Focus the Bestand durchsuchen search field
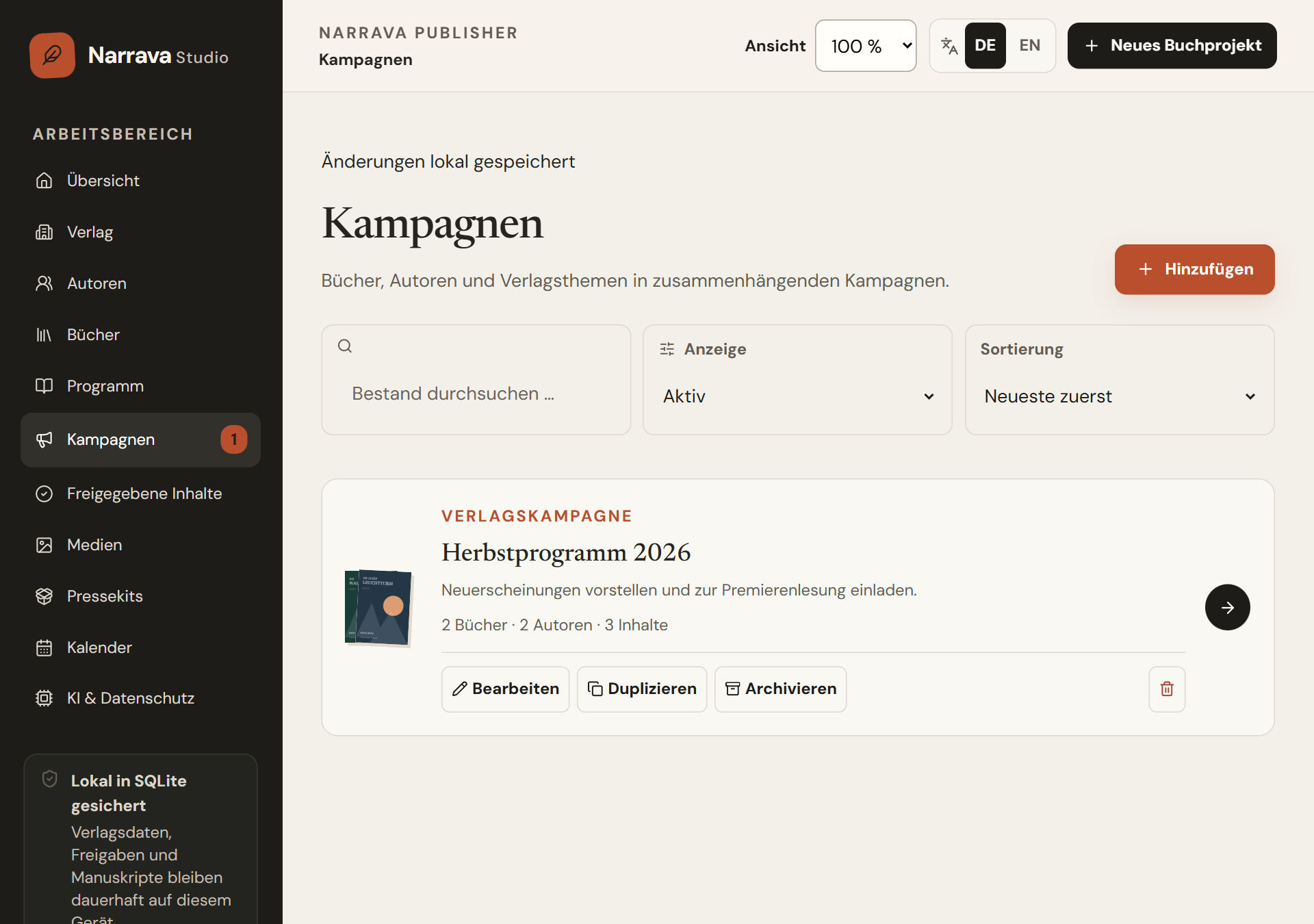The height and width of the screenshot is (924, 1314). coord(476,394)
